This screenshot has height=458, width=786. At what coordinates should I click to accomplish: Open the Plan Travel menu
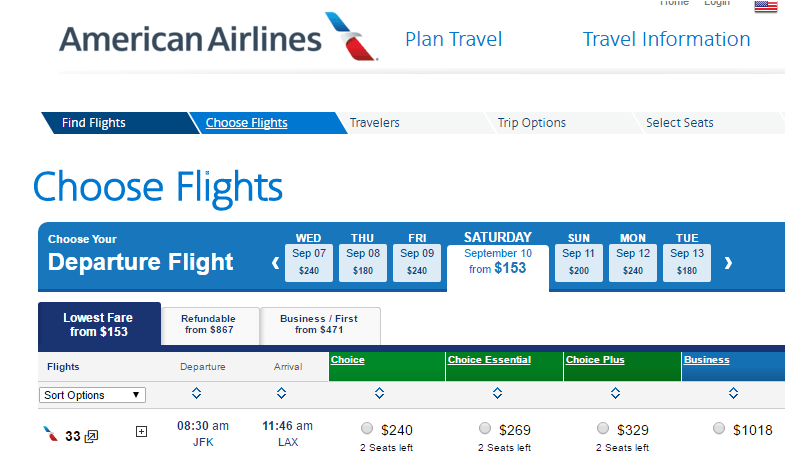point(454,39)
